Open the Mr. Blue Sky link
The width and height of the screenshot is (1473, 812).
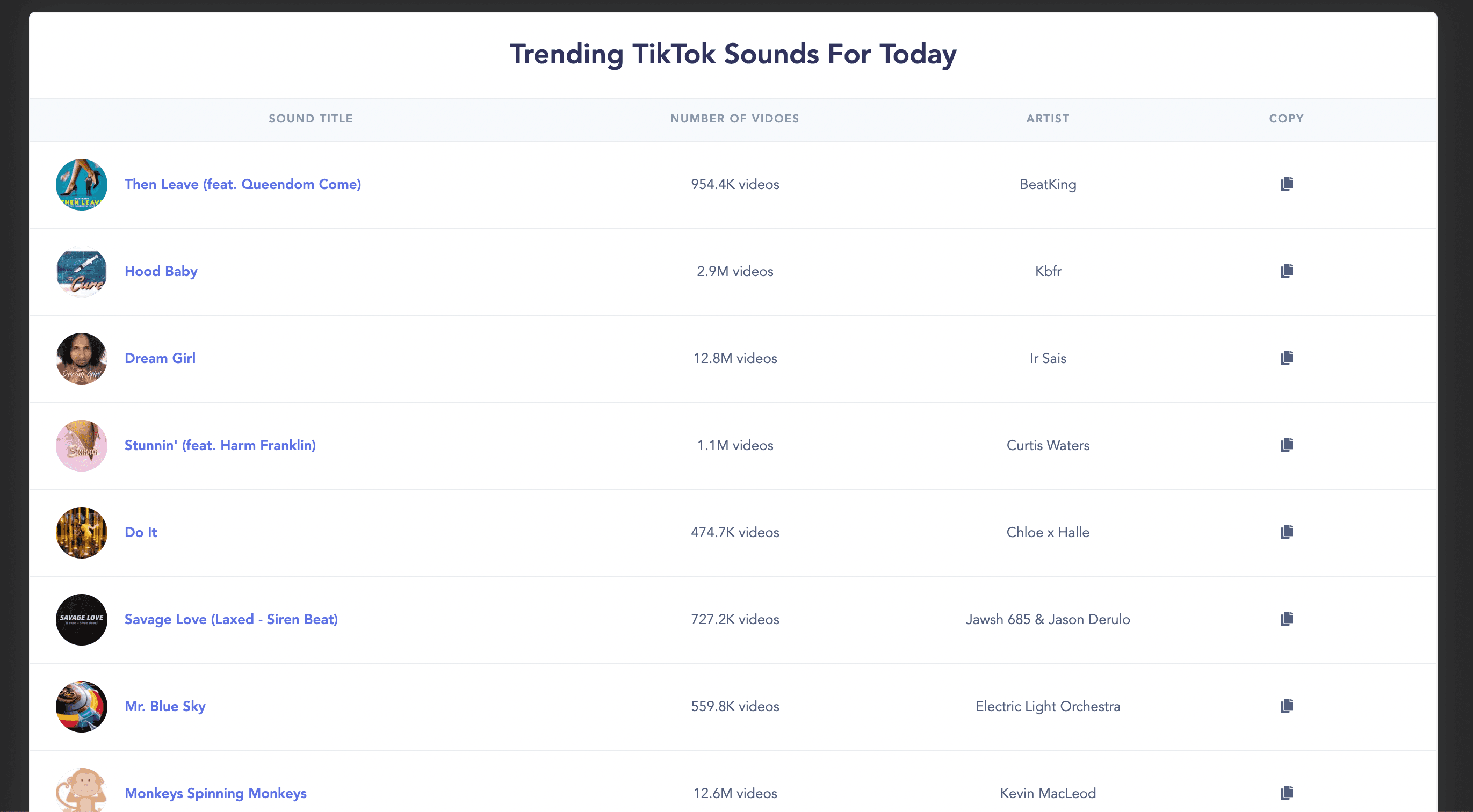[x=165, y=706]
